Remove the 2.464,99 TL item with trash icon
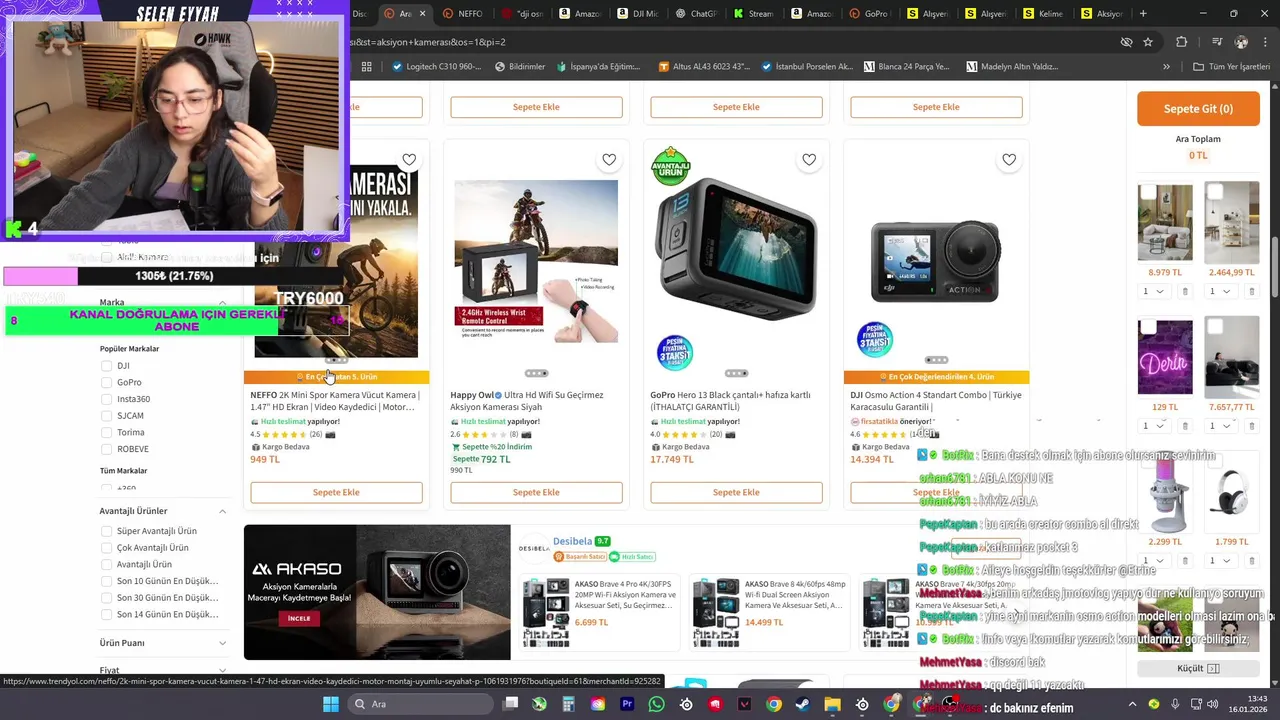Screen dimensions: 1280x720 1251,292
